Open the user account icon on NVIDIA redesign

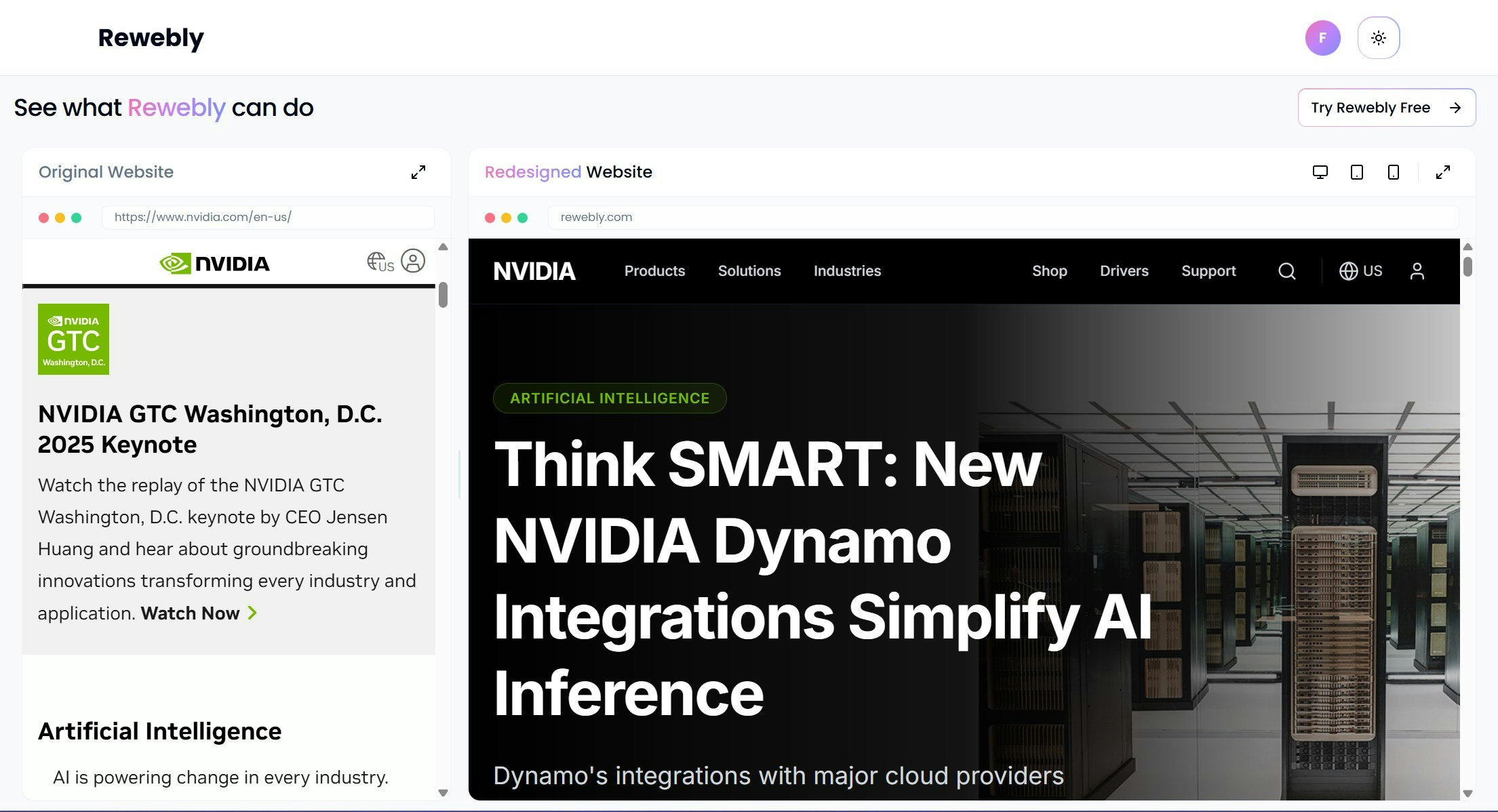coord(1417,271)
